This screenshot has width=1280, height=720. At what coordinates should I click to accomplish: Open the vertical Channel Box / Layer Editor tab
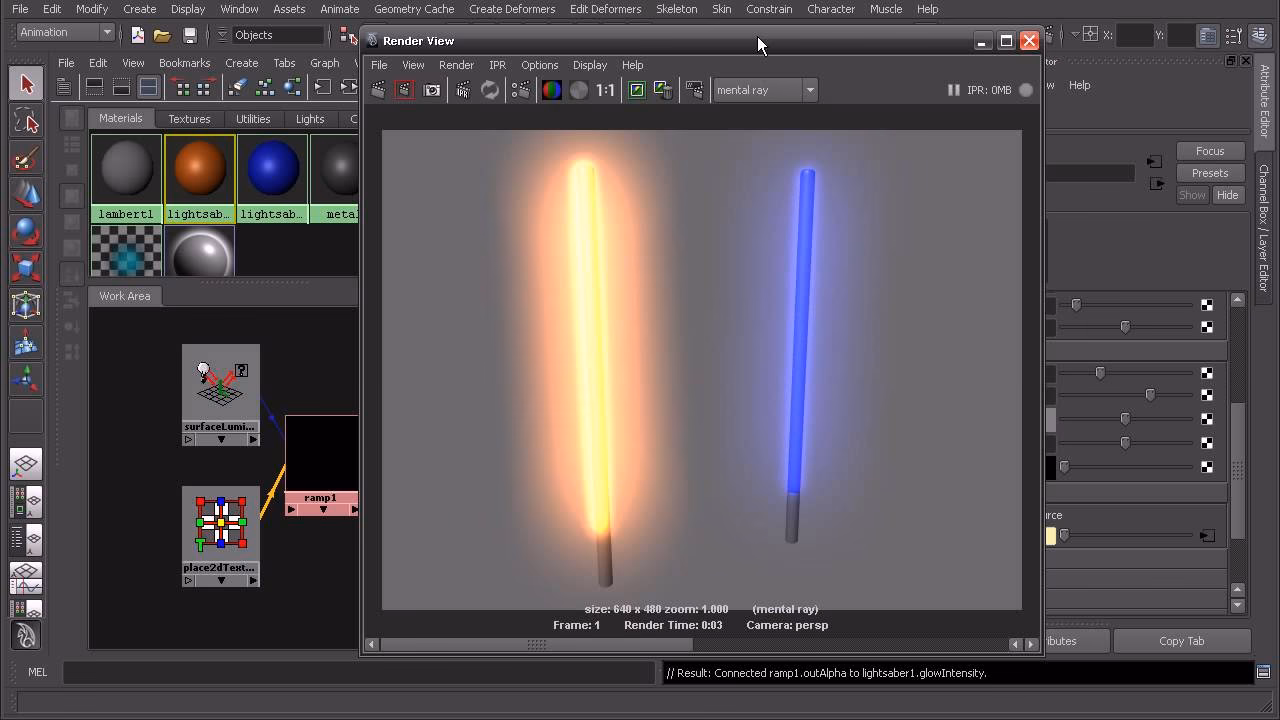[x=1264, y=227]
